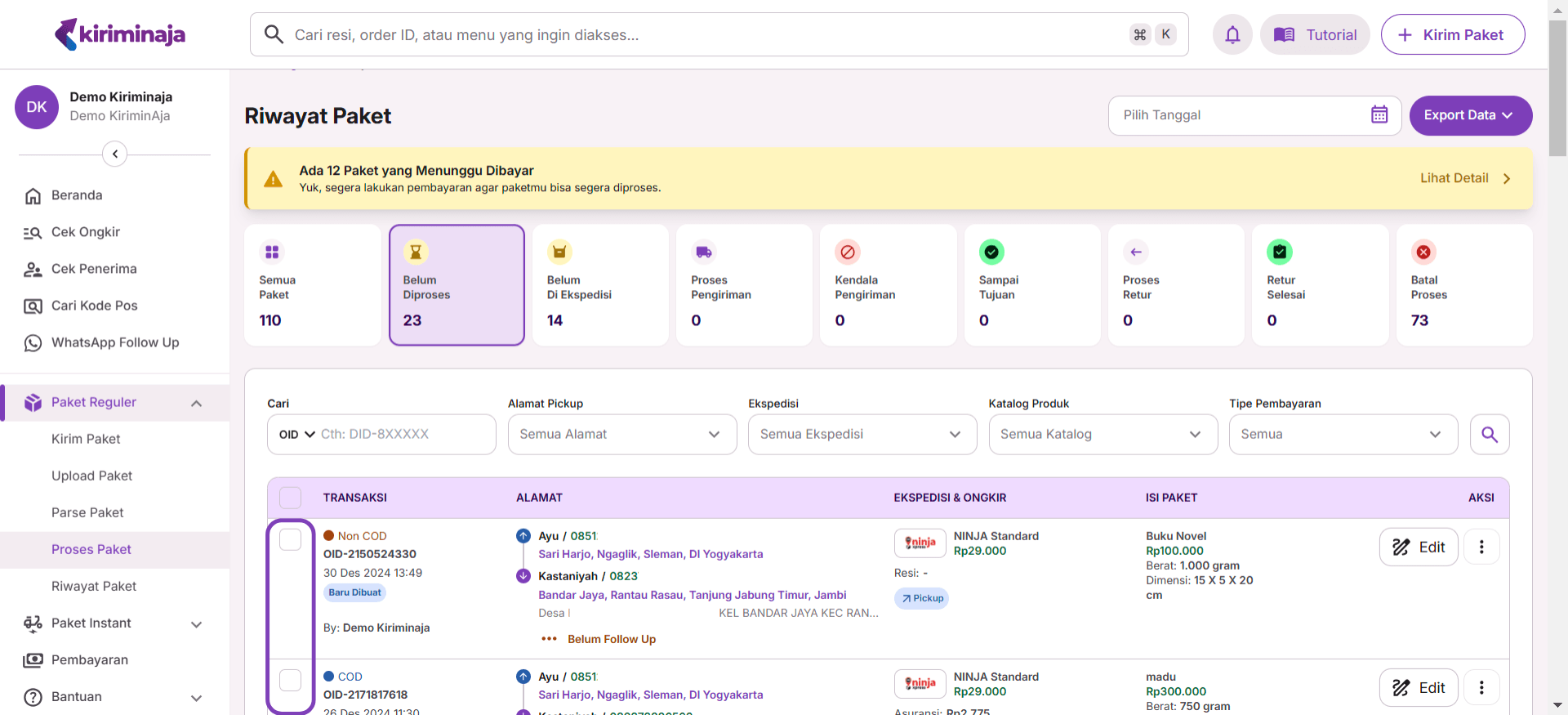The height and width of the screenshot is (715, 1568).
Task: Open the Semua Ekspedisi dropdown
Action: pos(862,435)
